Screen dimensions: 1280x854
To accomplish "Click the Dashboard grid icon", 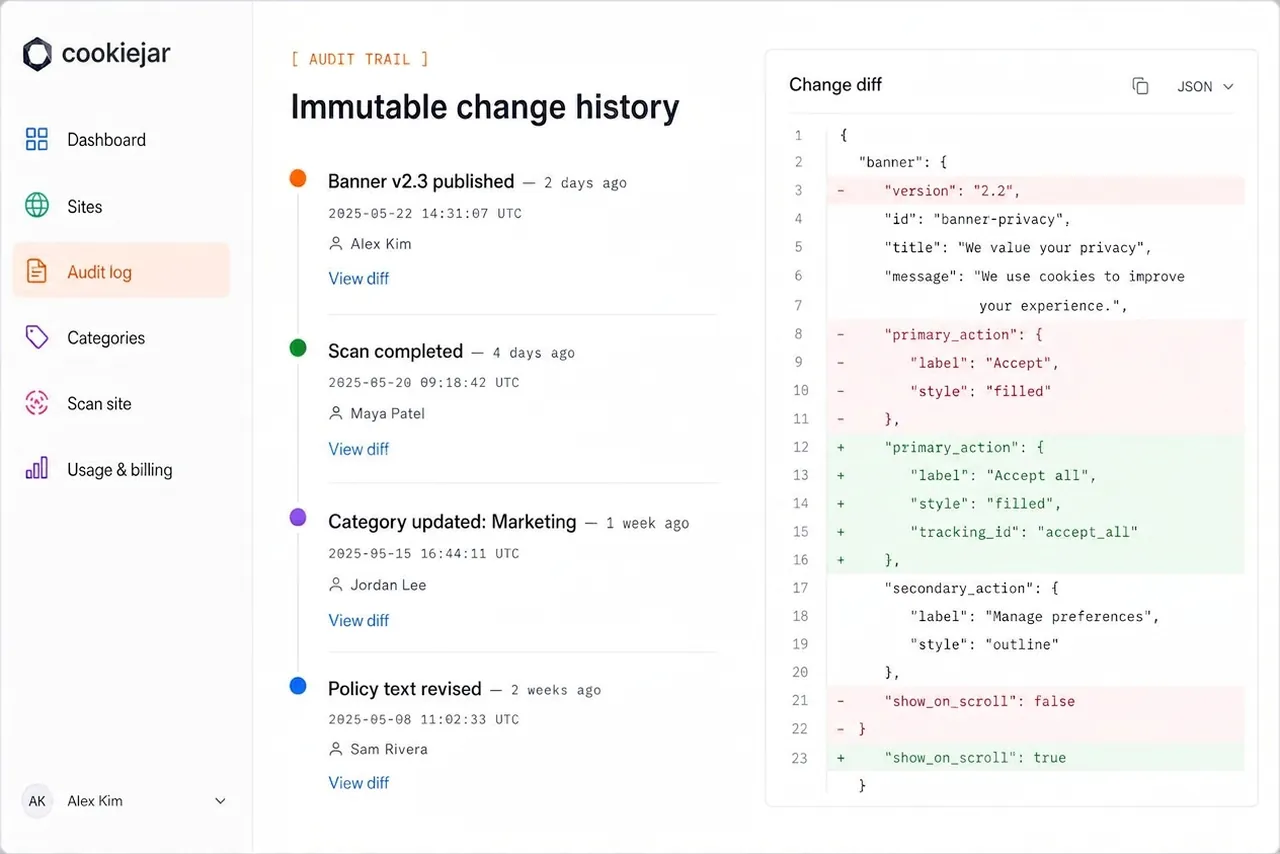I will pyautogui.click(x=37, y=139).
